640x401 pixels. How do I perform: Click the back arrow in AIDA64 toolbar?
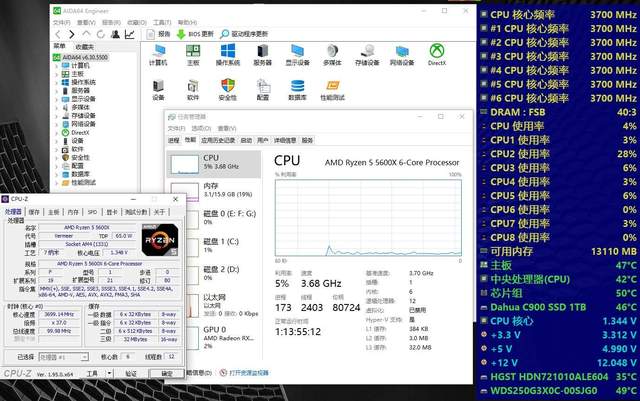coord(58,35)
